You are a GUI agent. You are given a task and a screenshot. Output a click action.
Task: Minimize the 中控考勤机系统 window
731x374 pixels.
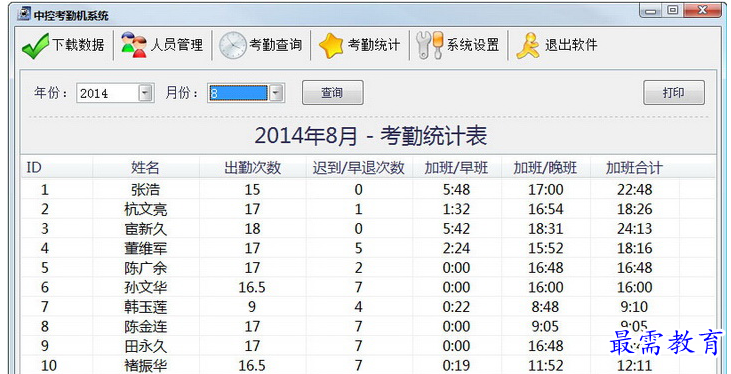click(650, 10)
